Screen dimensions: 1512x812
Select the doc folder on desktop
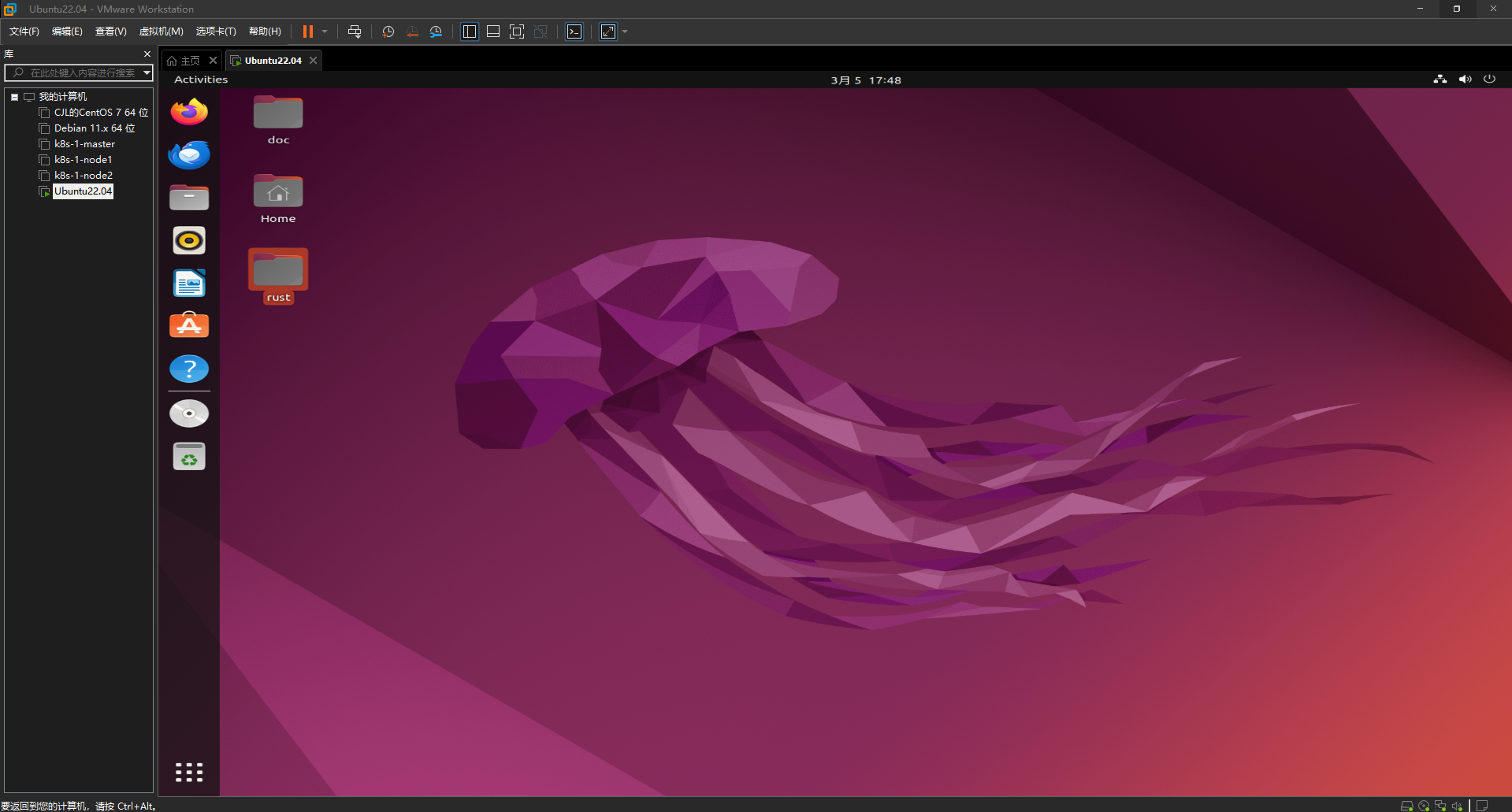pyautogui.click(x=278, y=121)
